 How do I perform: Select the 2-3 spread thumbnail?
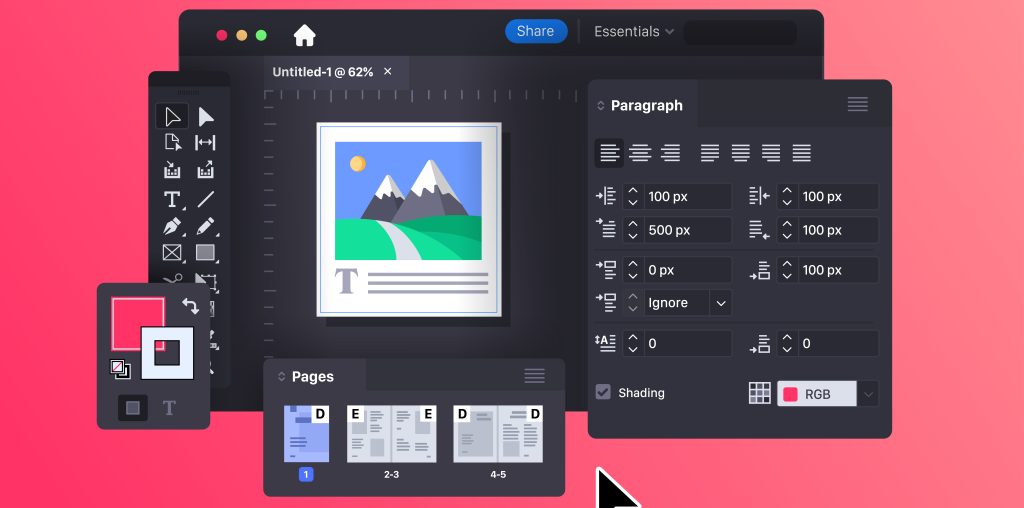pos(391,434)
